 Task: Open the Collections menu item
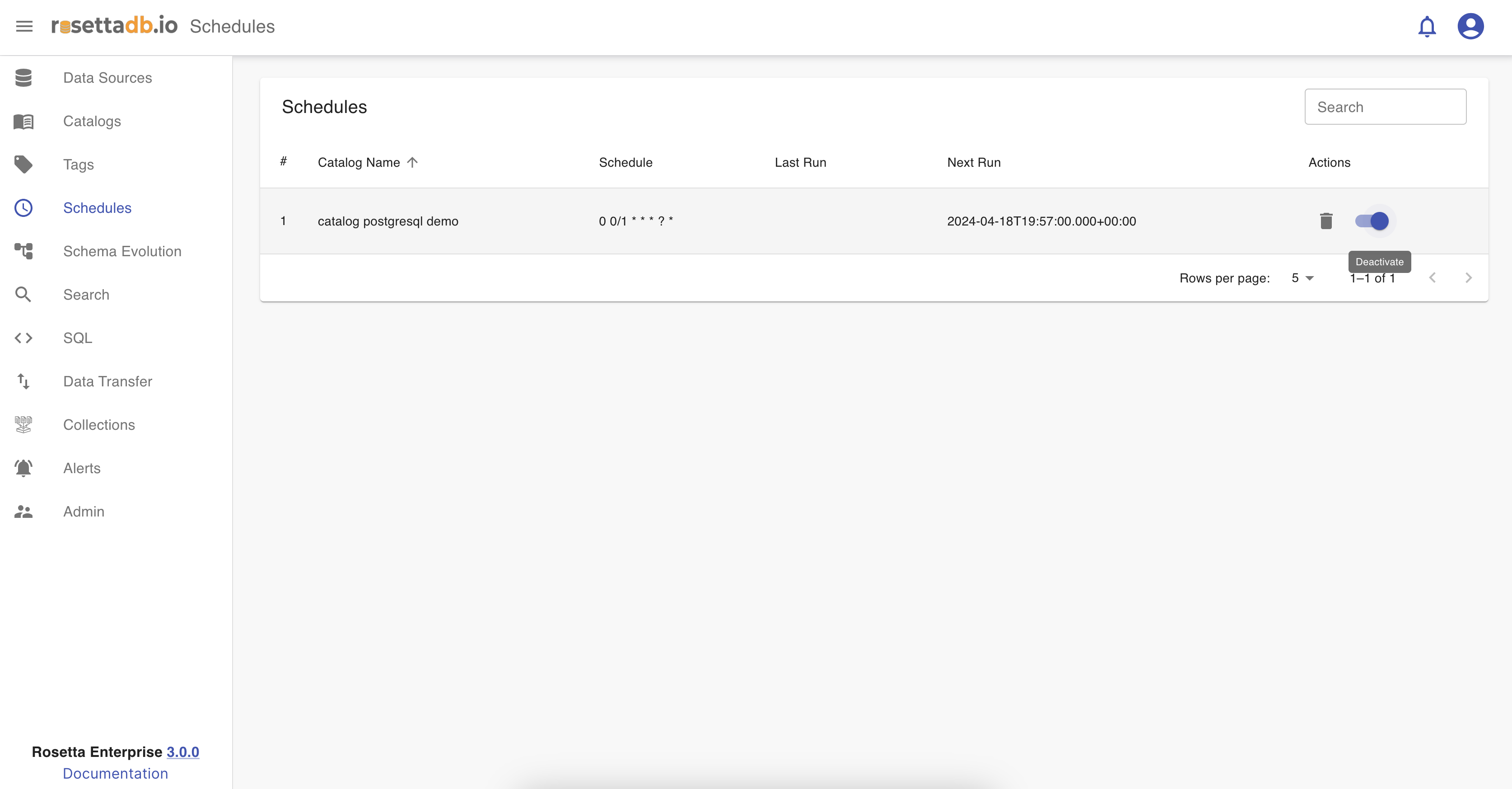[x=98, y=425]
